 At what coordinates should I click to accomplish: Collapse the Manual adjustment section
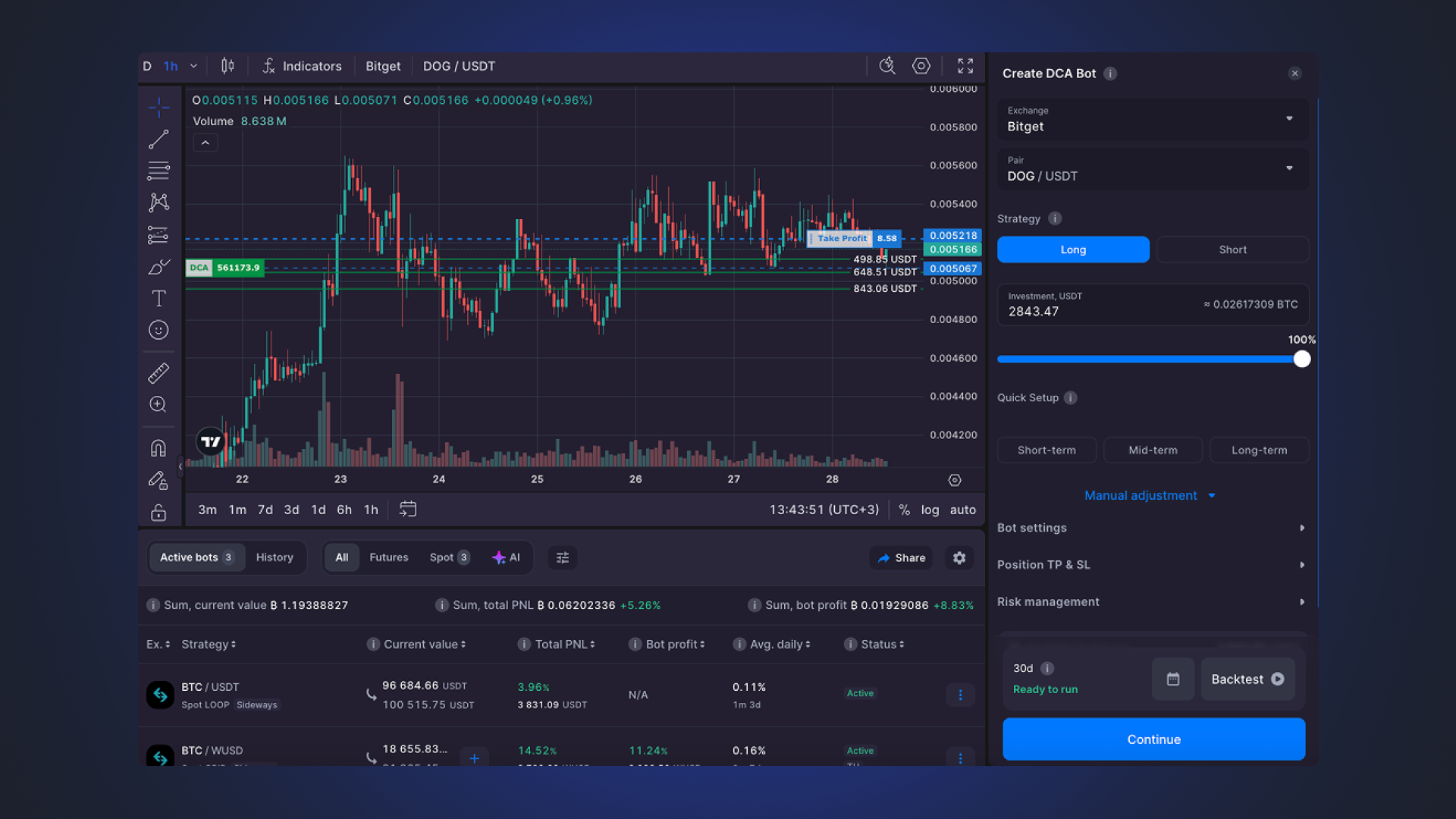pyautogui.click(x=1150, y=495)
